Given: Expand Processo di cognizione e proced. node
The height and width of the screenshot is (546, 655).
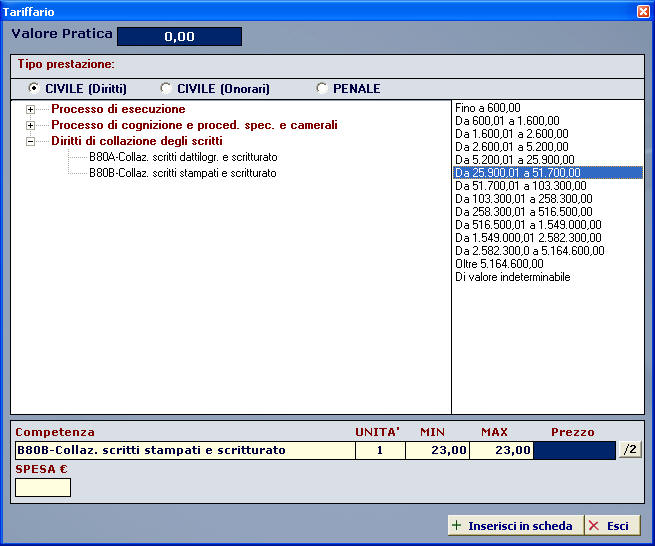Looking at the screenshot, I should pyautogui.click(x=30, y=125).
